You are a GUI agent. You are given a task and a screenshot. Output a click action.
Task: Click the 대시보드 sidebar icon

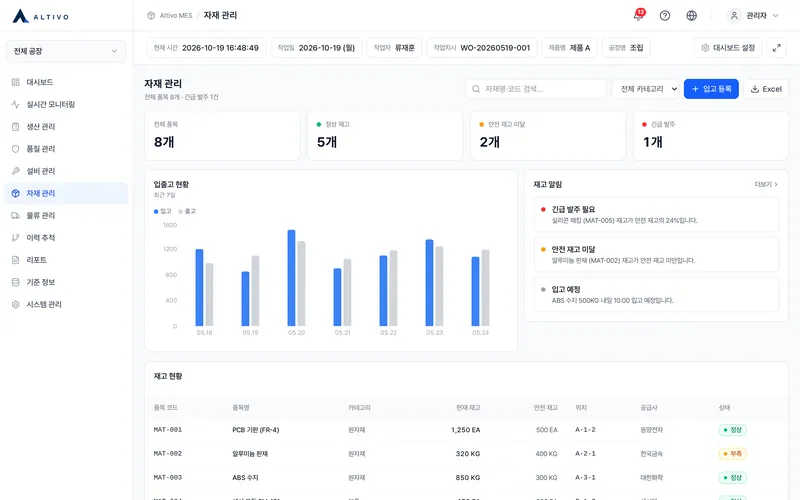coord(16,82)
